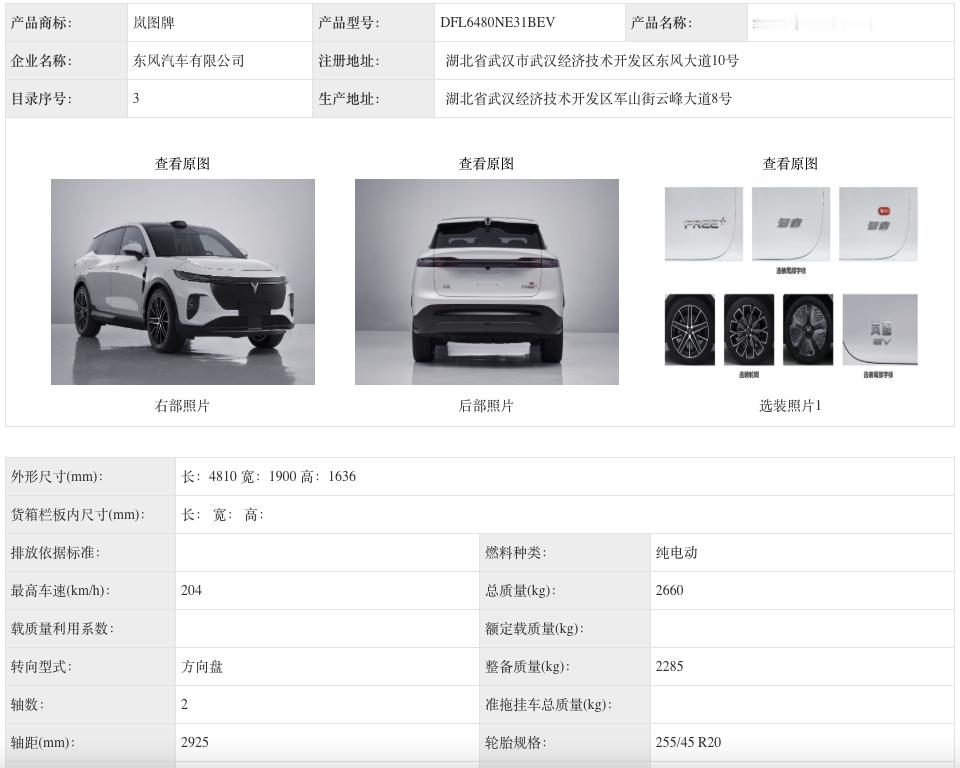Screen dimensions: 960x768
Task: Click the 产品名称 label cell
Action: [686, 23]
